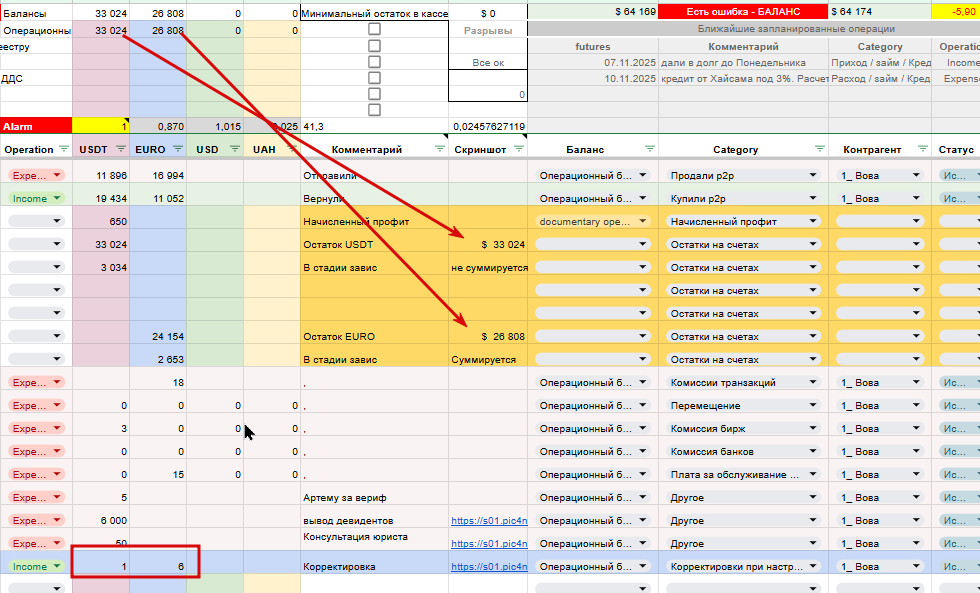Select the 10.11.2025 date cell
This screenshot has height=593, width=980.
[x=593, y=79]
